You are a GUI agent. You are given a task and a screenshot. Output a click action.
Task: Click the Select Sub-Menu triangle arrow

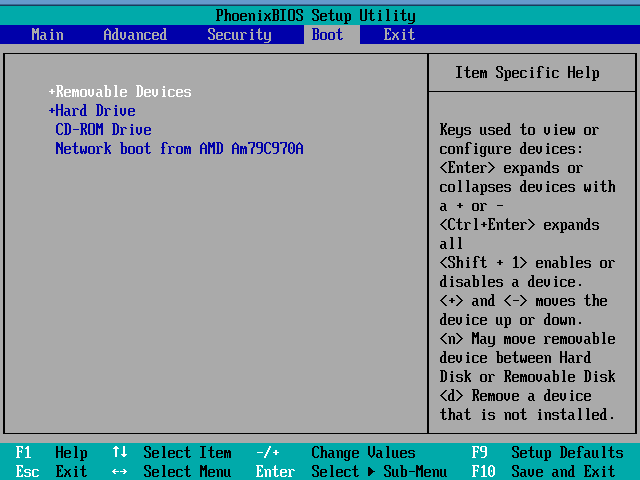(371, 472)
